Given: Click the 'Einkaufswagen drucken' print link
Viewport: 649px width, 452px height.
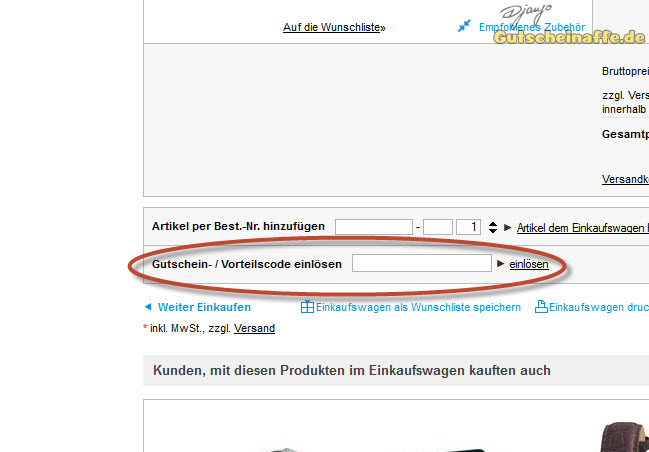Looking at the screenshot, I should click(598, 308).
